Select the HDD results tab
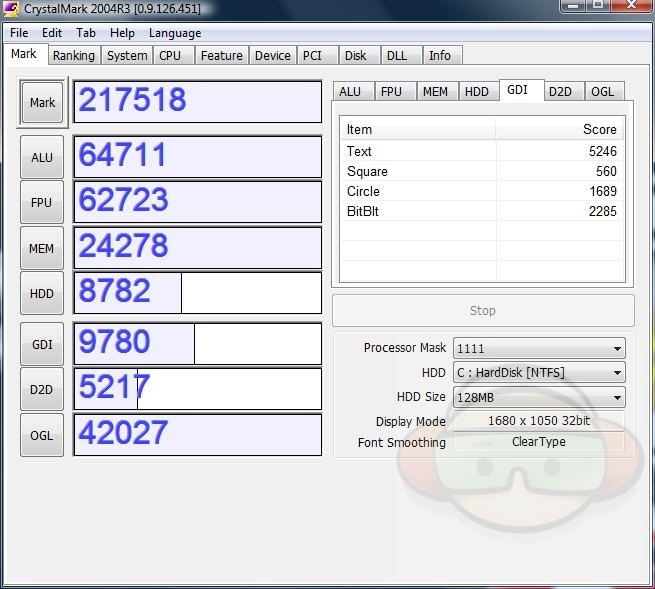The image size is (655, 589). tap(477, 91)
